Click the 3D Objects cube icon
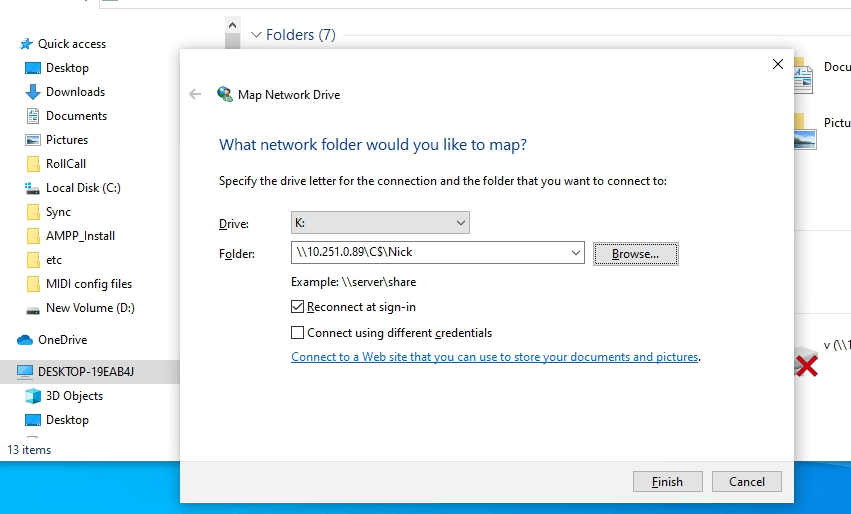Image resolution: width=851 pixels, height=514 pixels. pos(33,396)
